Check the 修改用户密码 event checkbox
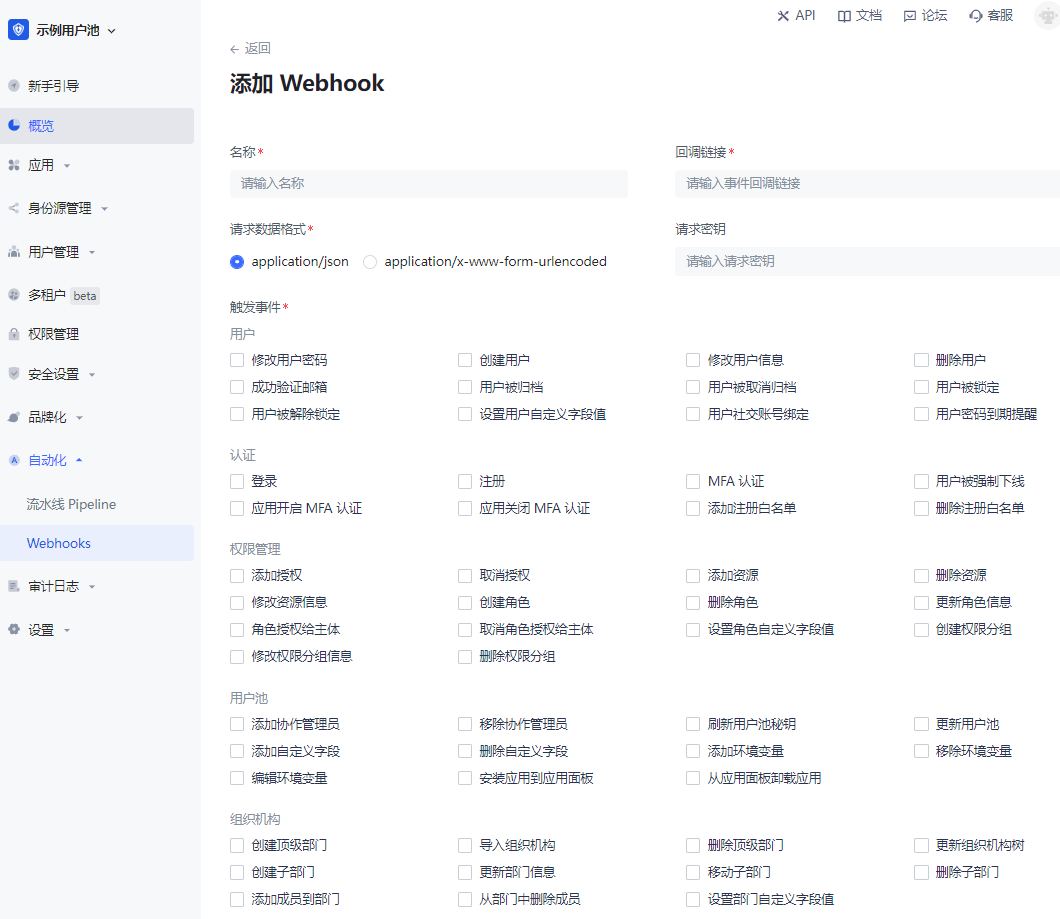The width and height of the screenshot is (1060, 919). pyautogui.click(x=237, y=360)
